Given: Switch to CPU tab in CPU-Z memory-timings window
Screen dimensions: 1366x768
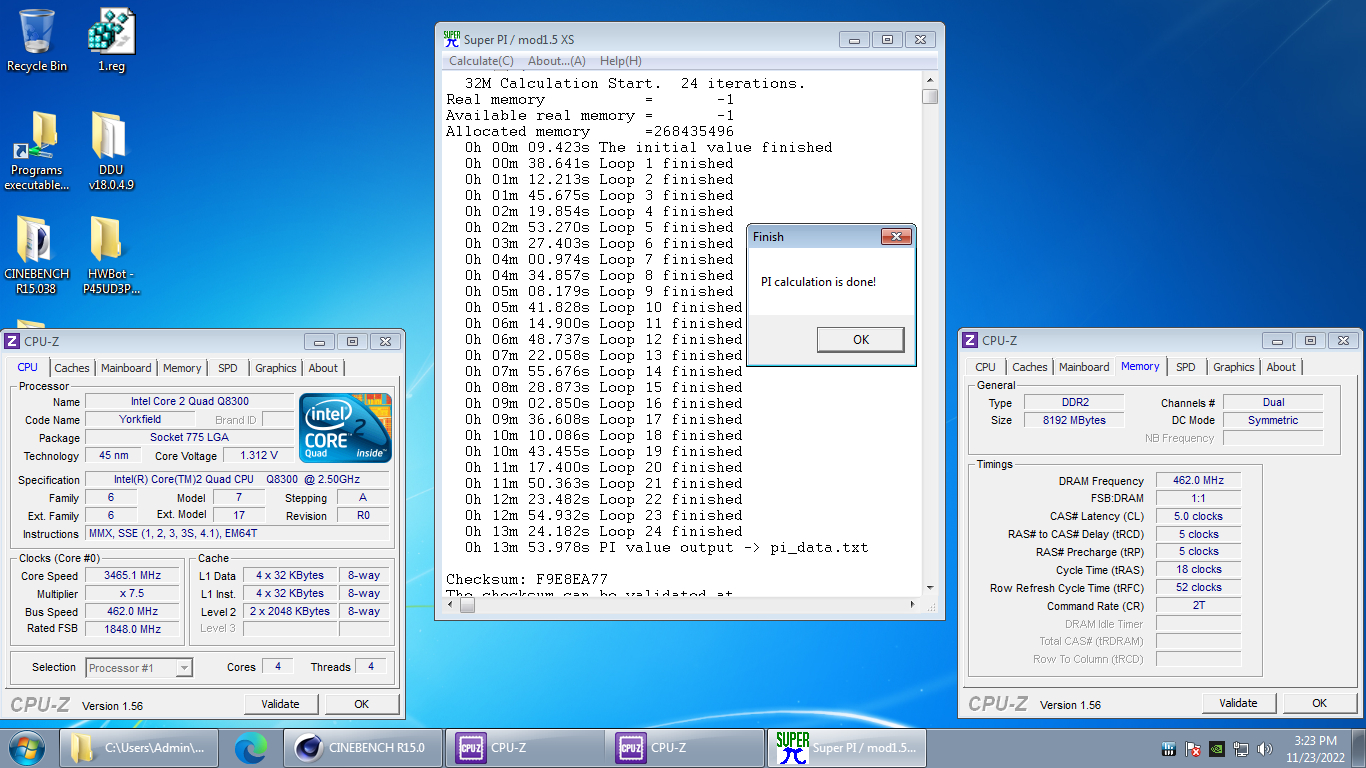Looking at the screenshot, I should 986,367.
